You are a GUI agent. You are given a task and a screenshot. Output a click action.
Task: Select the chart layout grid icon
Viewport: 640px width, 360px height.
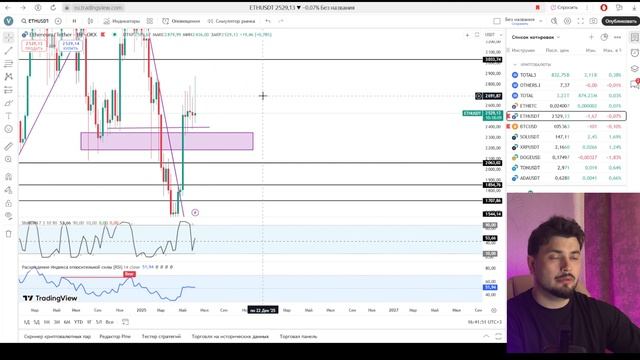497,21
